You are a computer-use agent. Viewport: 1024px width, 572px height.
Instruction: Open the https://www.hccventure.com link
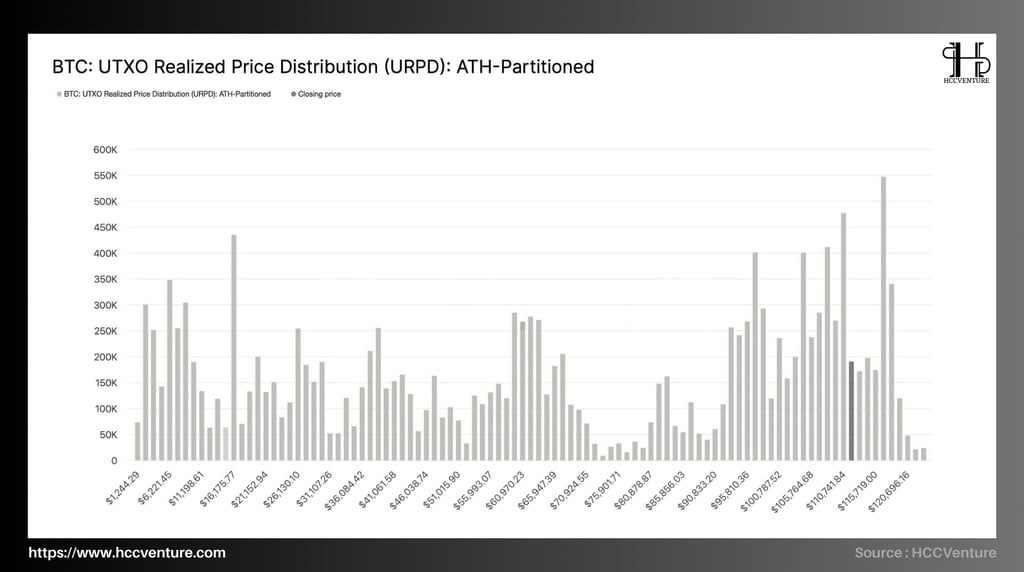click(x=127, y=552)
